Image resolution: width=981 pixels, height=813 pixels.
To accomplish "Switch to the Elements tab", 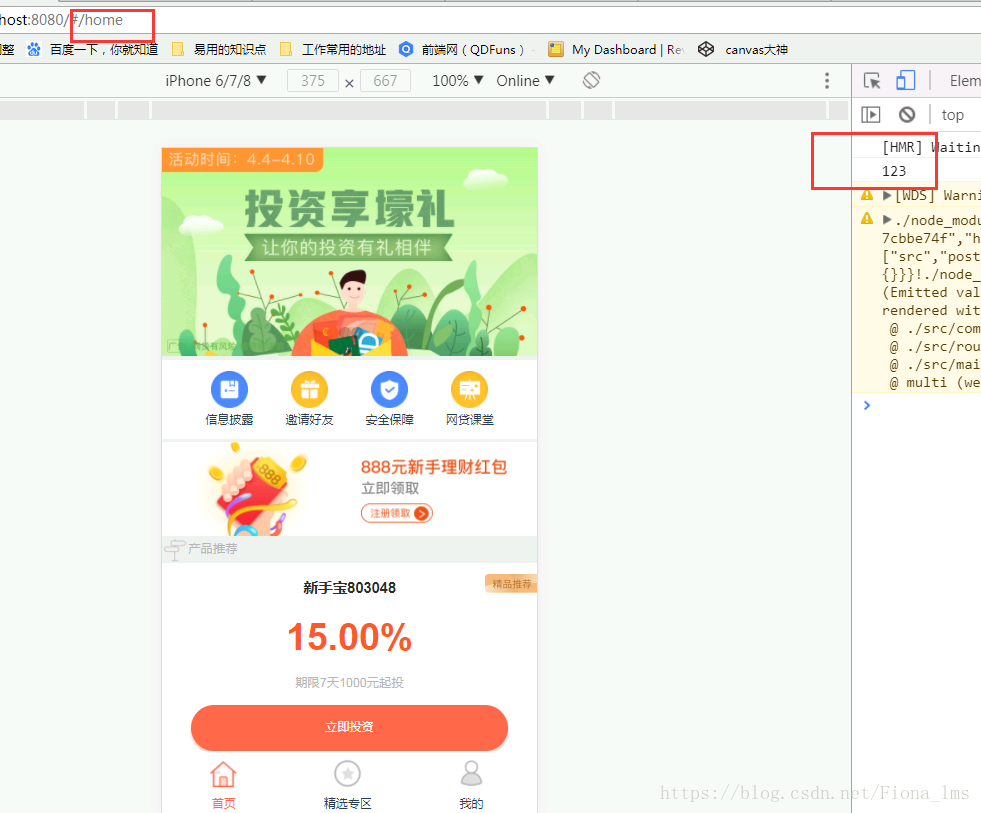I will coord(963,81).
